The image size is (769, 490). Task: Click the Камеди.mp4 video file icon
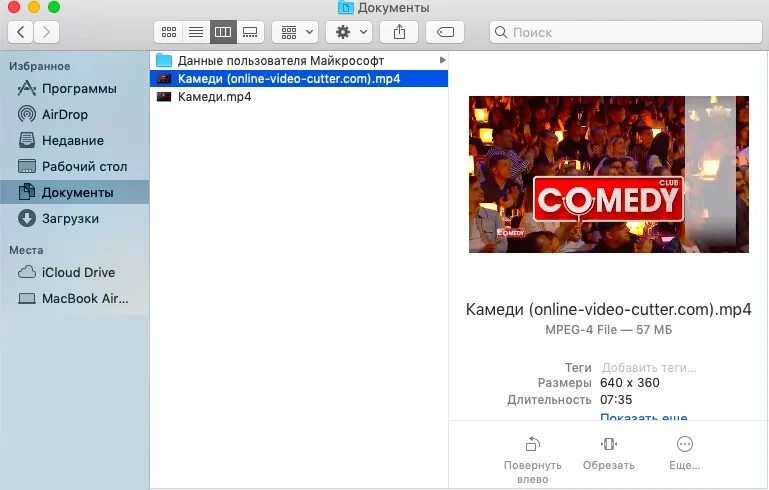tap(164, 97)
